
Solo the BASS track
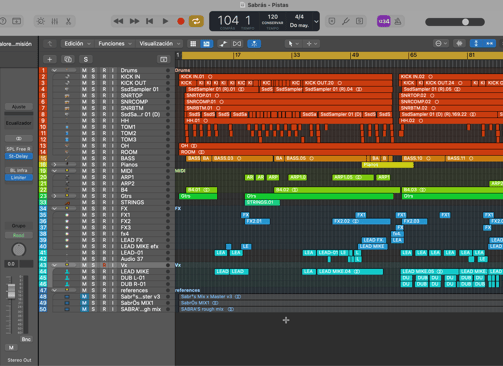pyautogui.click(x=93, y=158)
